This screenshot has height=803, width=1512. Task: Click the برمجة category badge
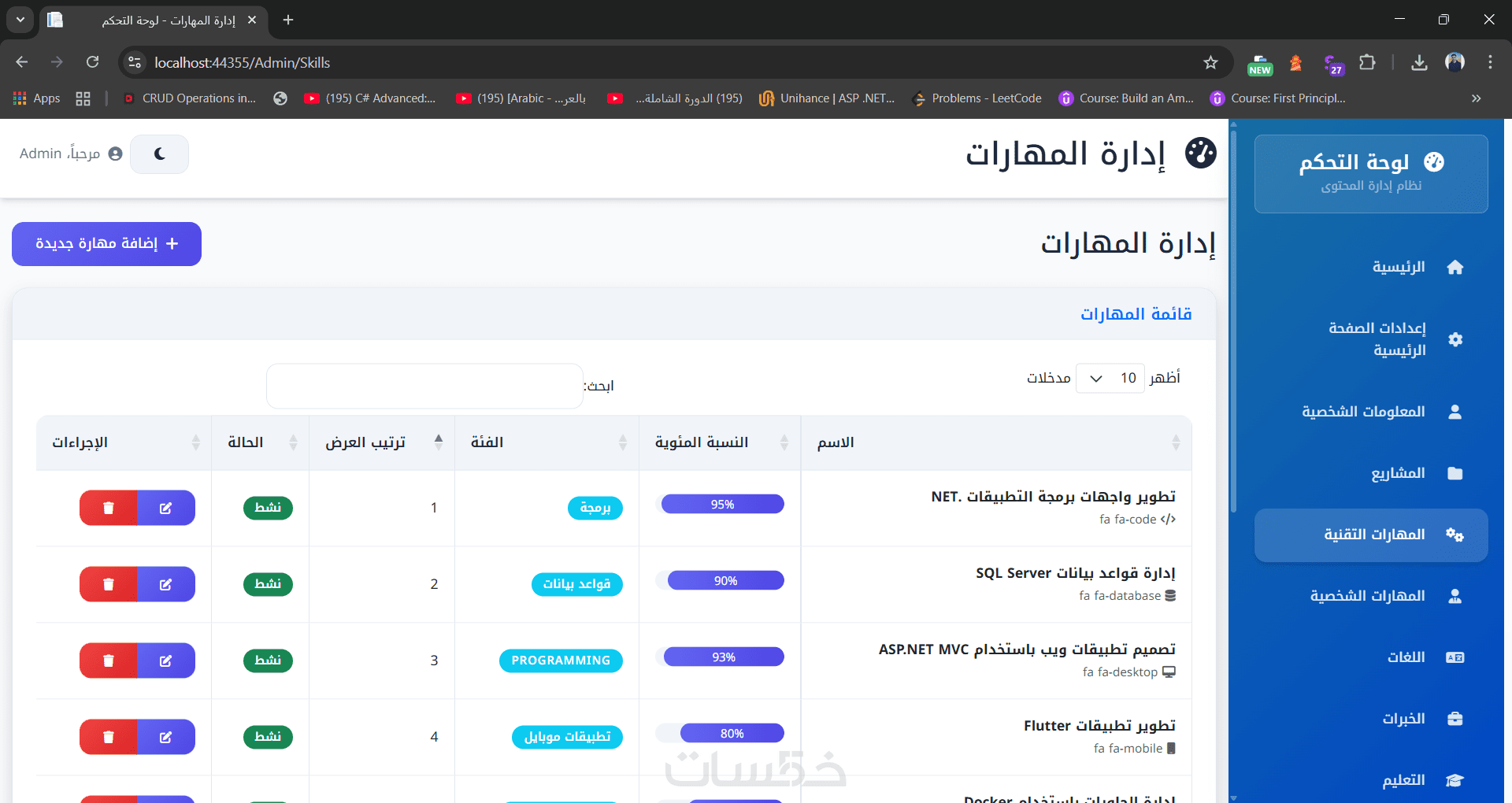595,508
